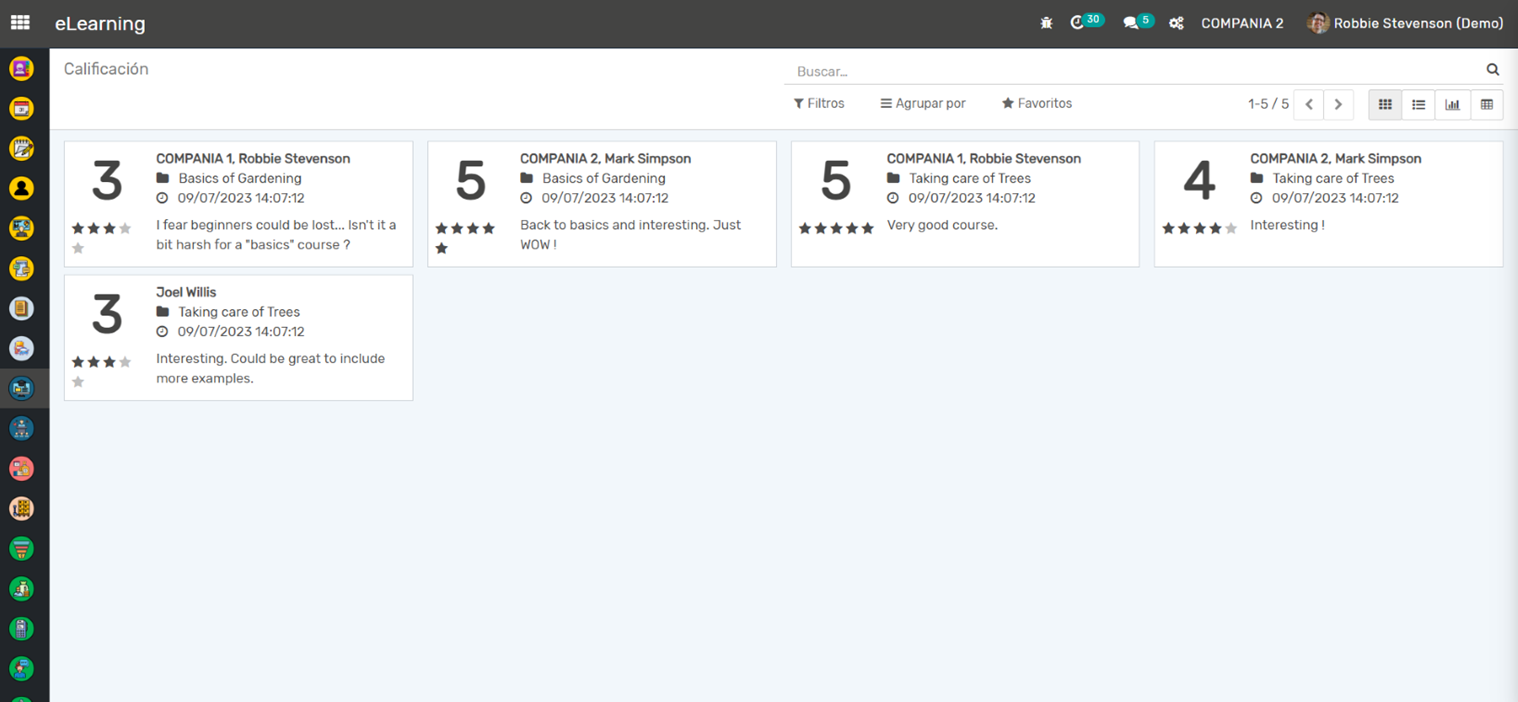The width and height of the screenshot is (1518, 702).
Task: Open the COMPANIA 2 company switcher
Action: (1242, 23)
